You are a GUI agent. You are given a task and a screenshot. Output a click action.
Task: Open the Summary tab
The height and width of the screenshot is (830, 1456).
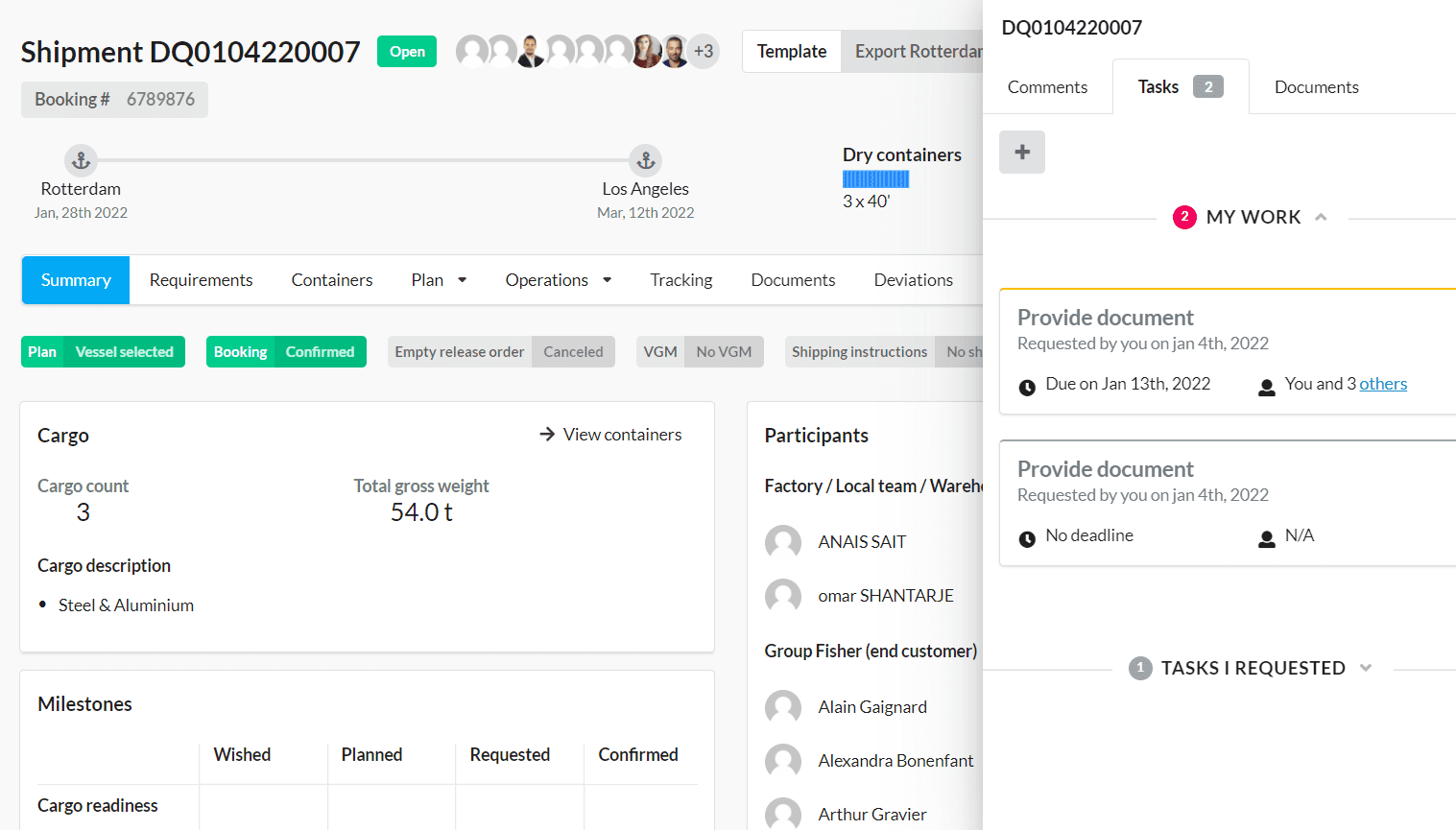(x=76, y=280)
